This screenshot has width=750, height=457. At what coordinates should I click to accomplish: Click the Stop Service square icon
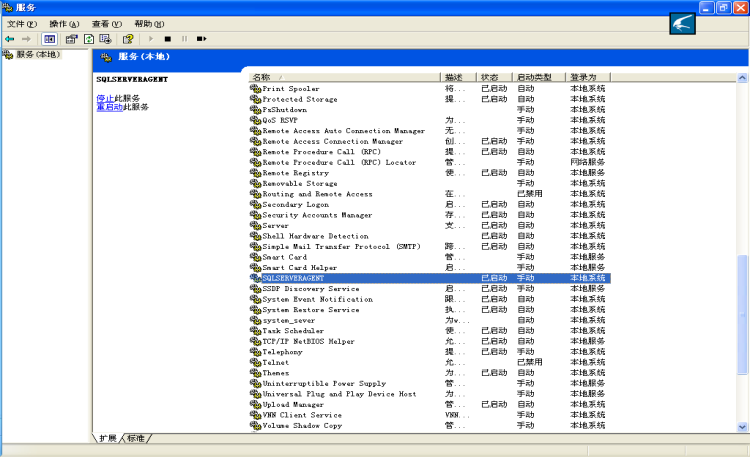167,39
